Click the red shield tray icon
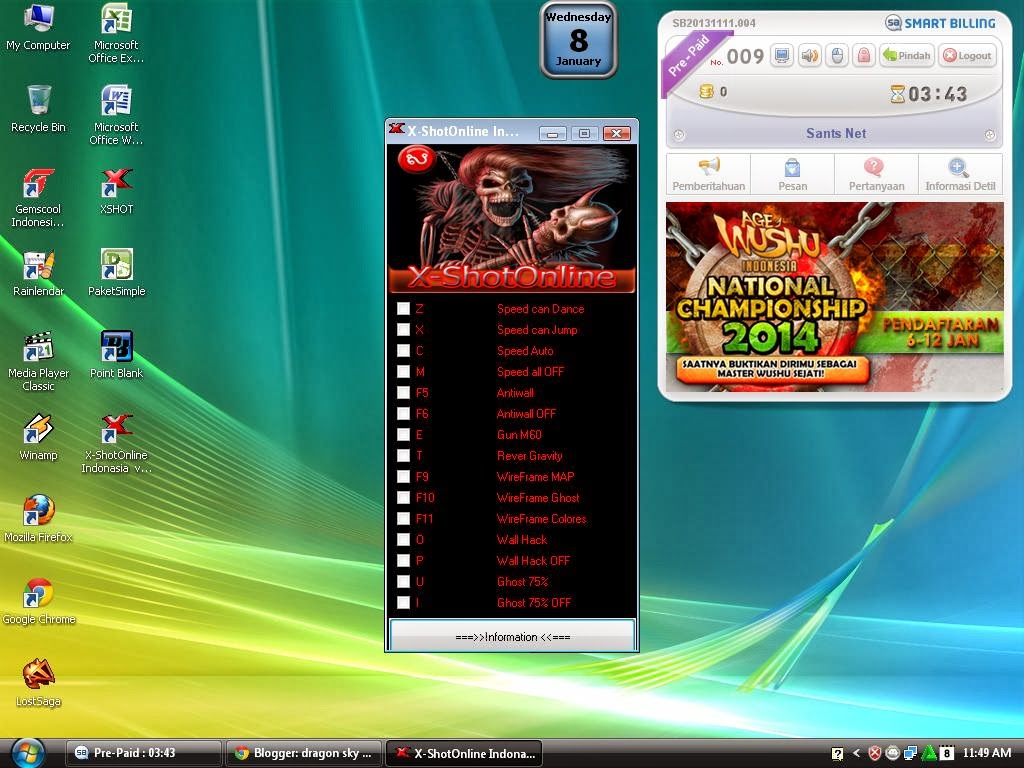 tap(875, 754)
